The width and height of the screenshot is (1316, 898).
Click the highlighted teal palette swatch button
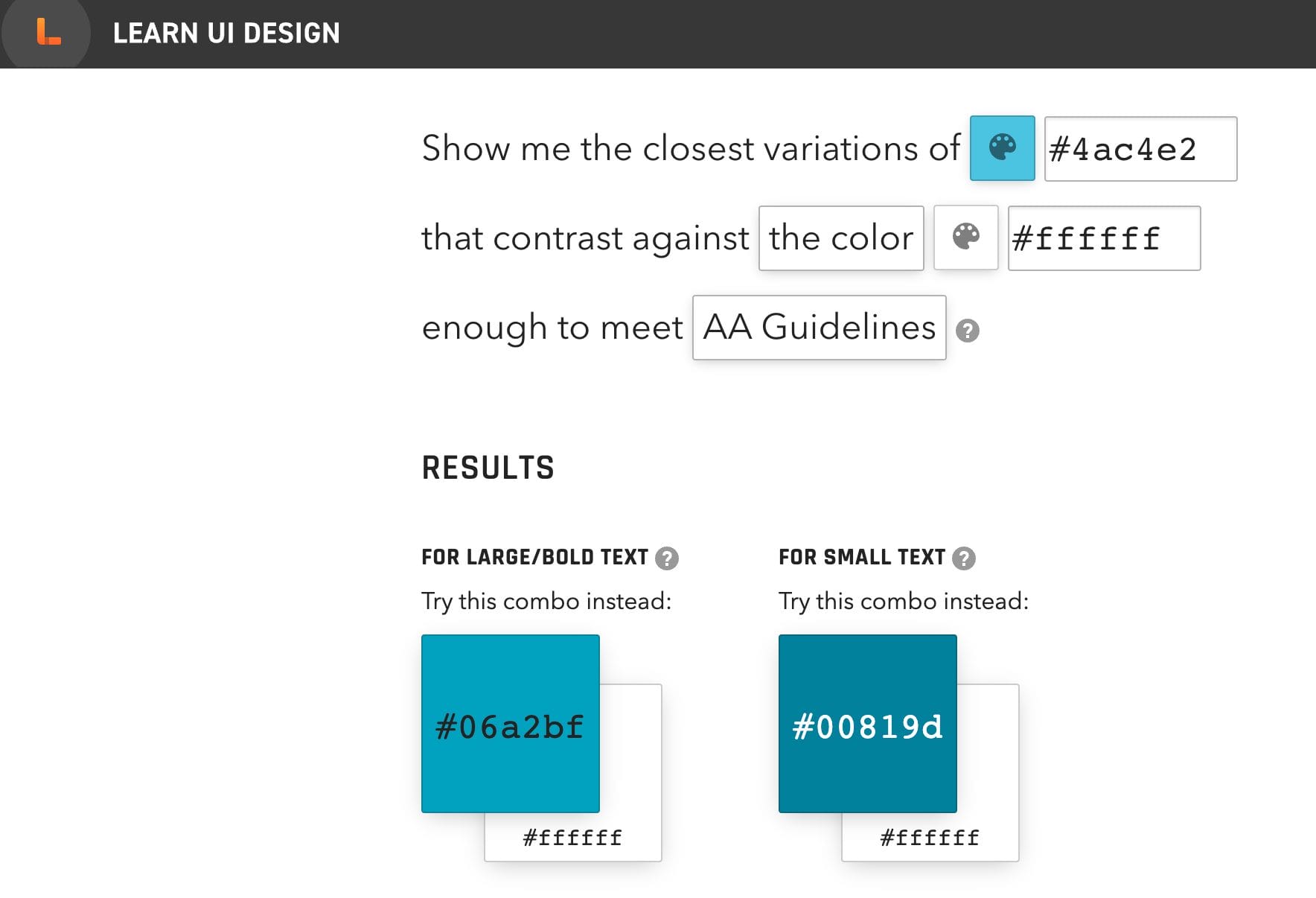(x=1001, y=148)
